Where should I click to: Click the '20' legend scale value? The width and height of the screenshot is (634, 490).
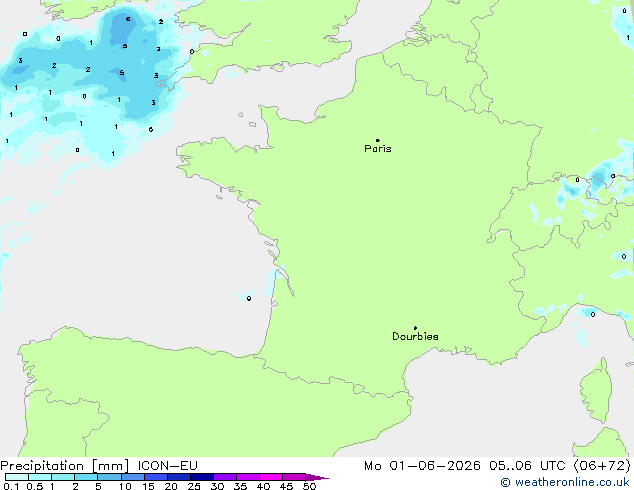[171, 486]
